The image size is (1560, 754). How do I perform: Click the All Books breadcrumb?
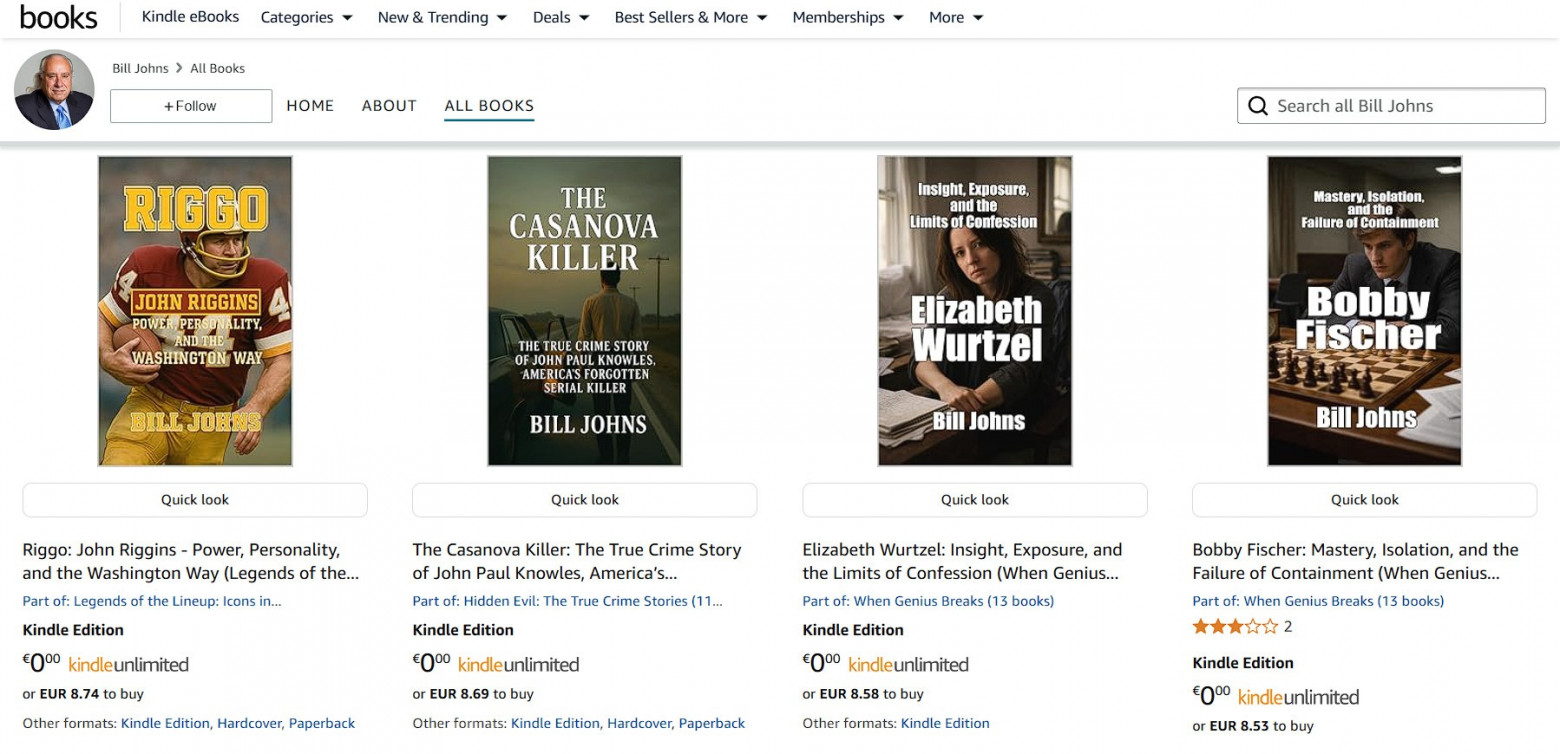(217, 68)
